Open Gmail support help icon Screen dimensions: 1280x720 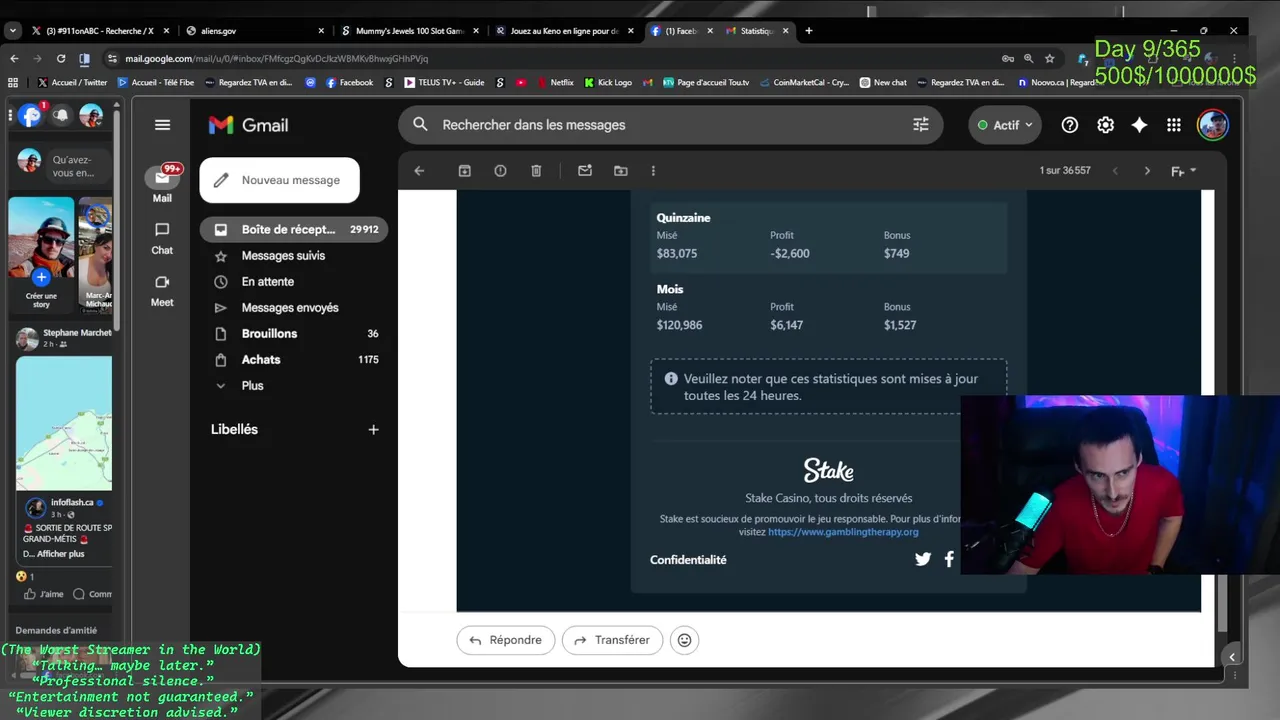(x=1070, y=125)
